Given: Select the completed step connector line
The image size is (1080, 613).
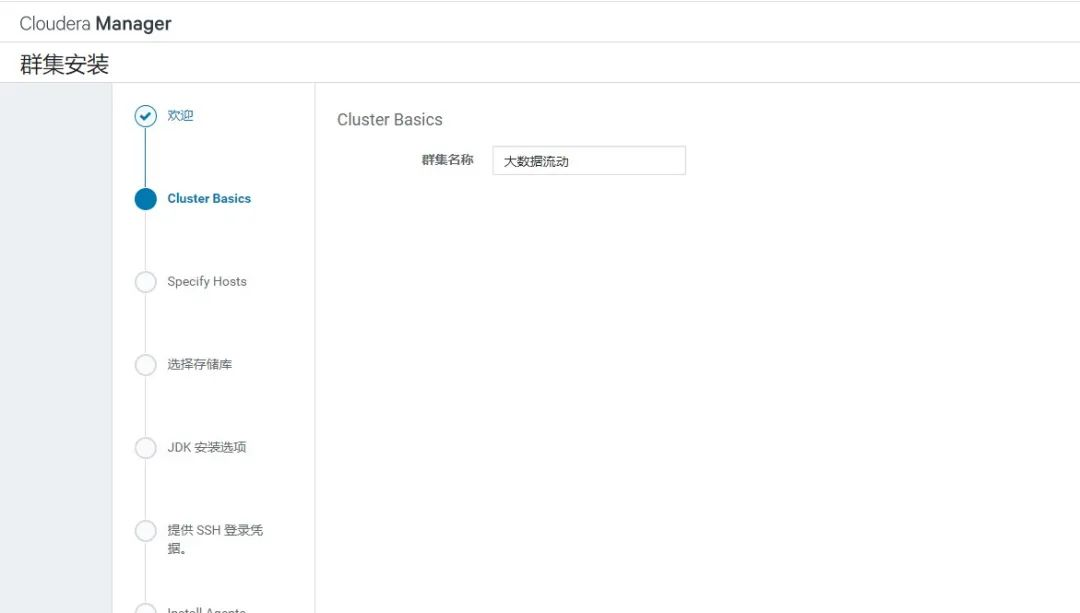Looking at the screenshot, I should tap(146, 157).
